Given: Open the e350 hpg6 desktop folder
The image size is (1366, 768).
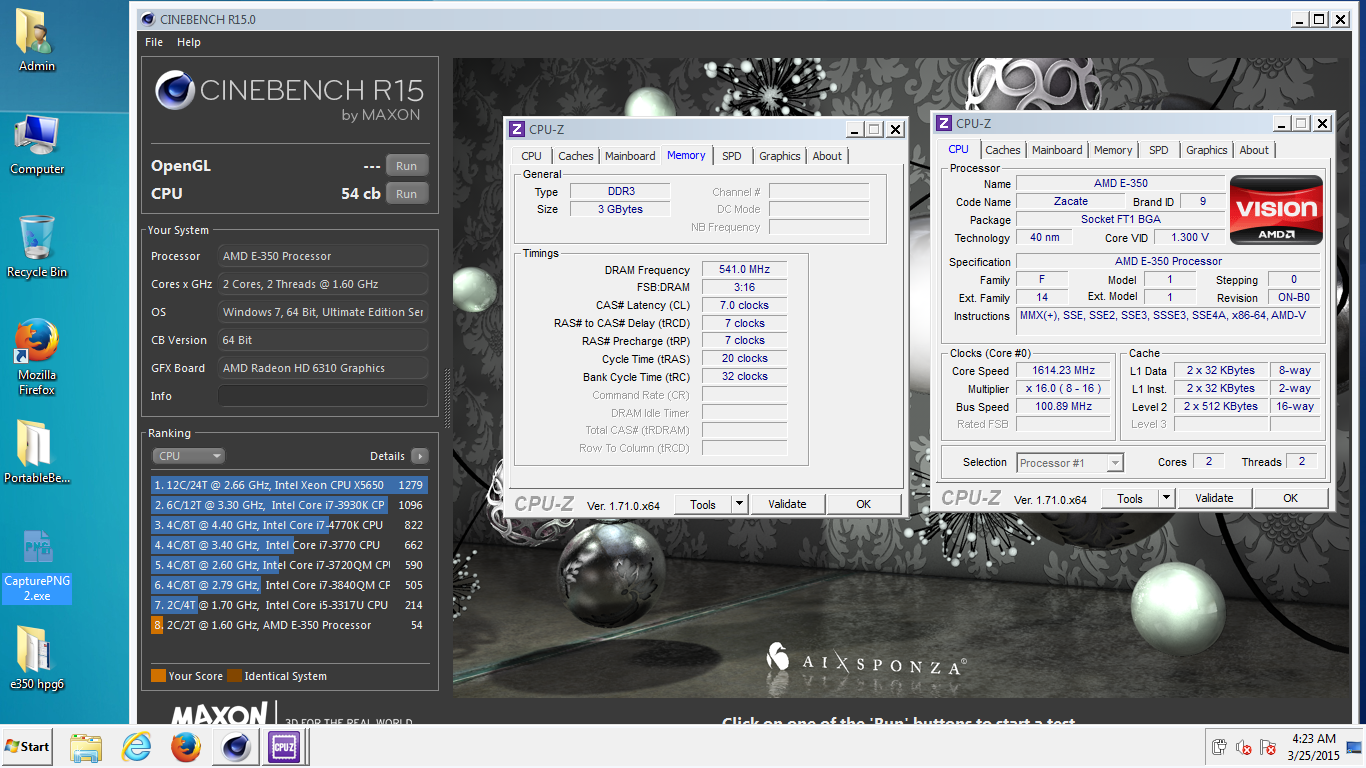Looking at the screenshot, I should (x=37, y=658).
